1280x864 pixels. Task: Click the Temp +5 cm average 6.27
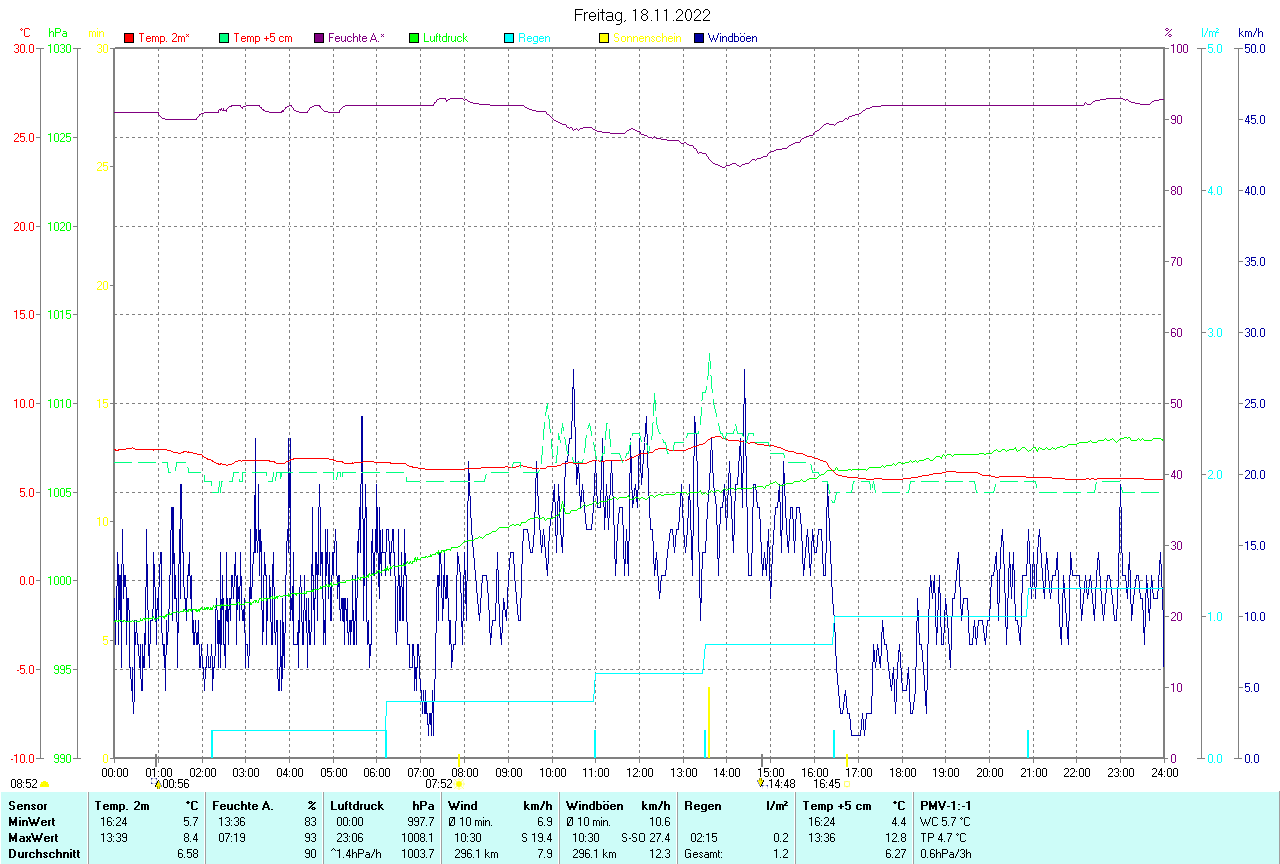coord(895,854)
